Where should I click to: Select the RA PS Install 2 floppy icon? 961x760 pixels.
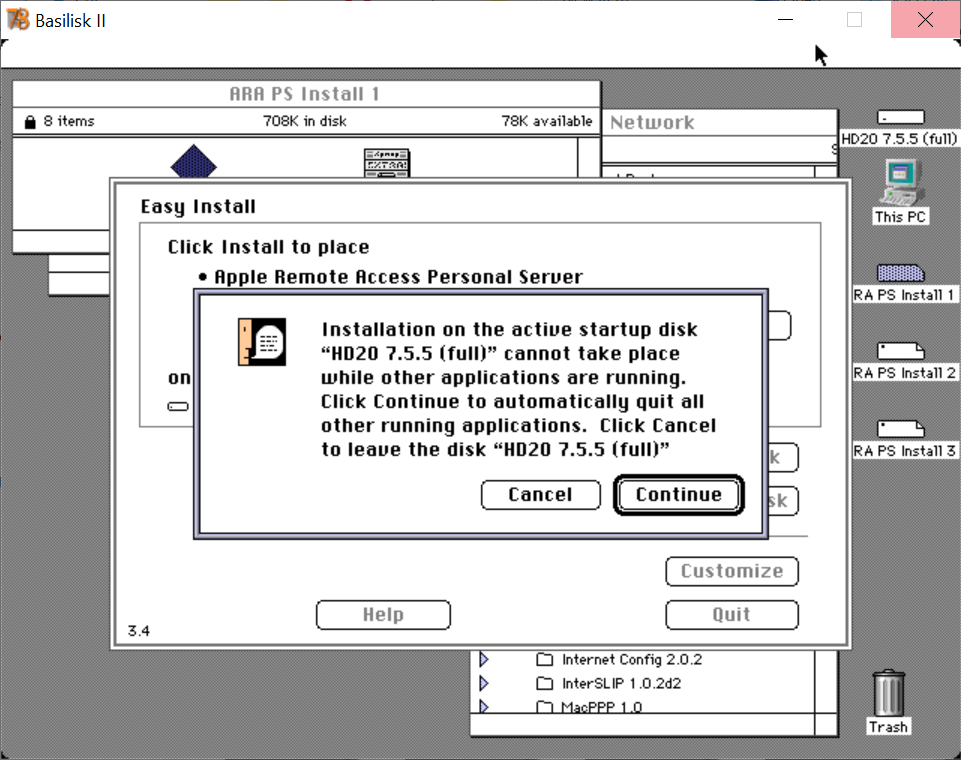901,351
